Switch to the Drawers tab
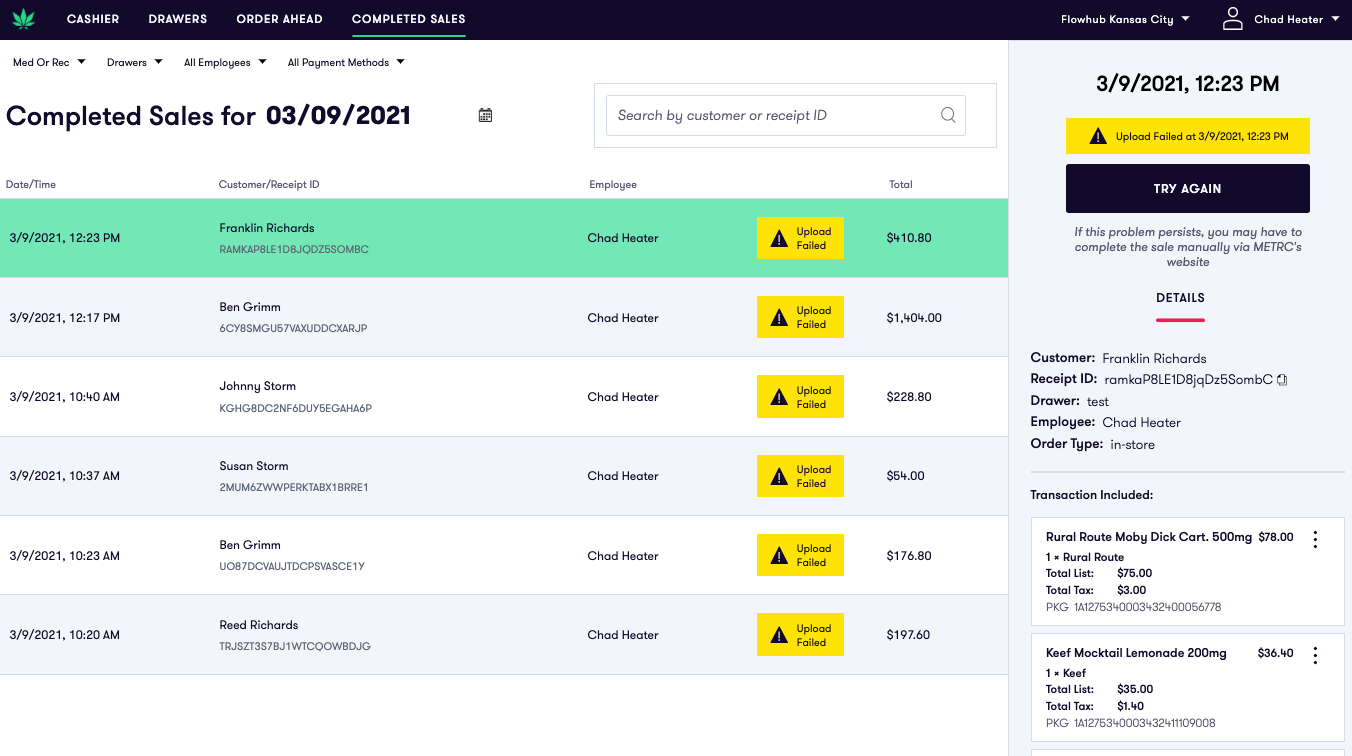This screenshot has width=1352, height=756. point(178,19)
